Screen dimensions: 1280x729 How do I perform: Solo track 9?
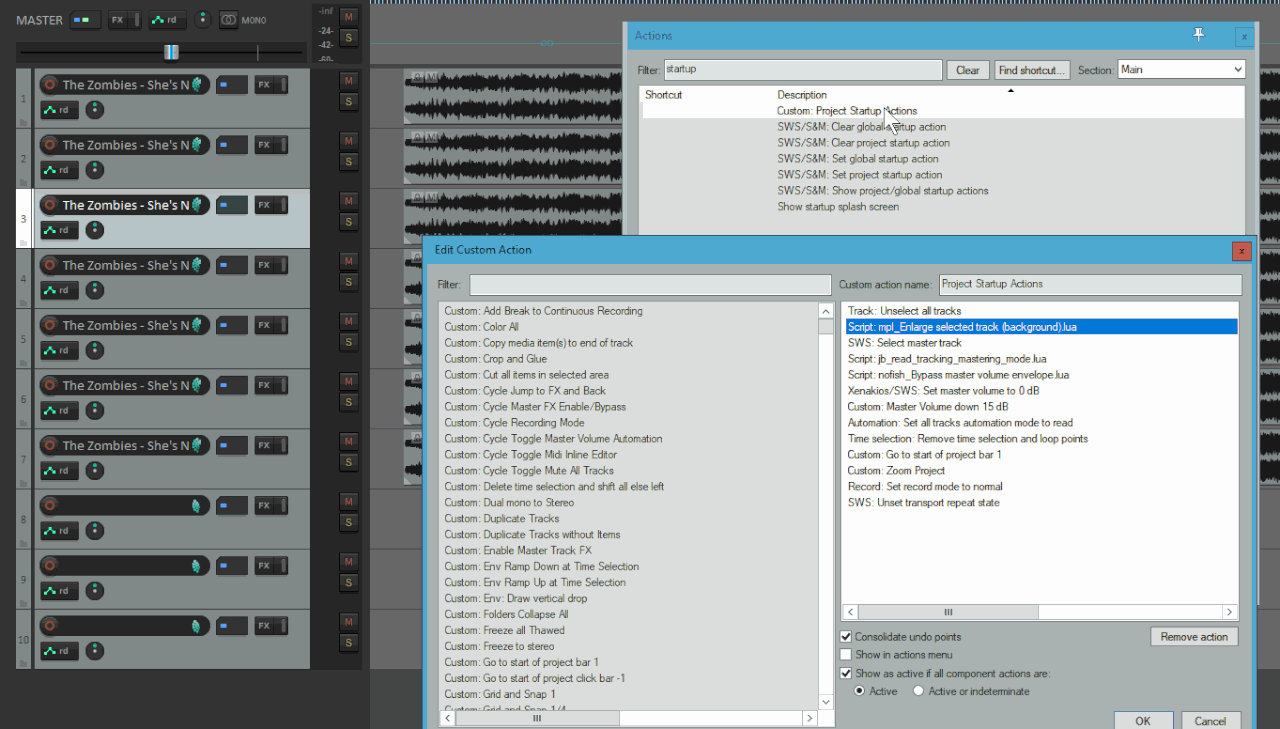tap(348, 582)
